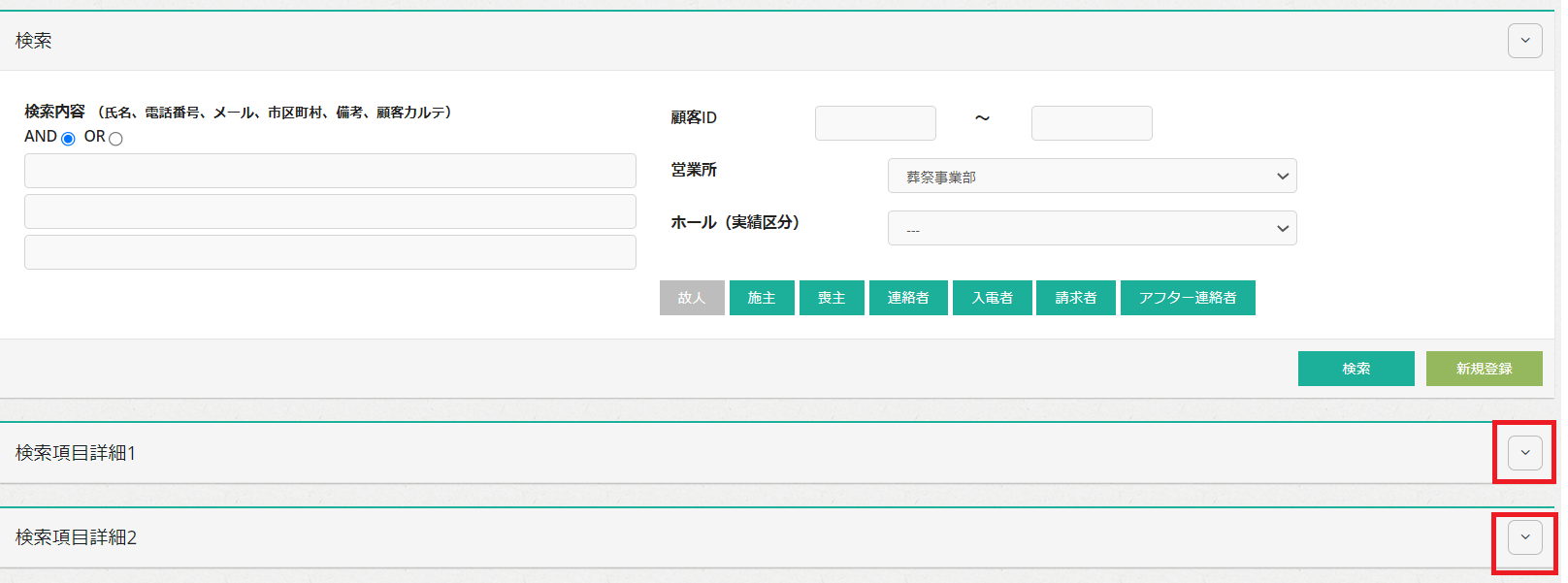This screenshot has height=583, width=1568.
Task: Click the 新規登録 button
Action: click(x=1484, y=369)
